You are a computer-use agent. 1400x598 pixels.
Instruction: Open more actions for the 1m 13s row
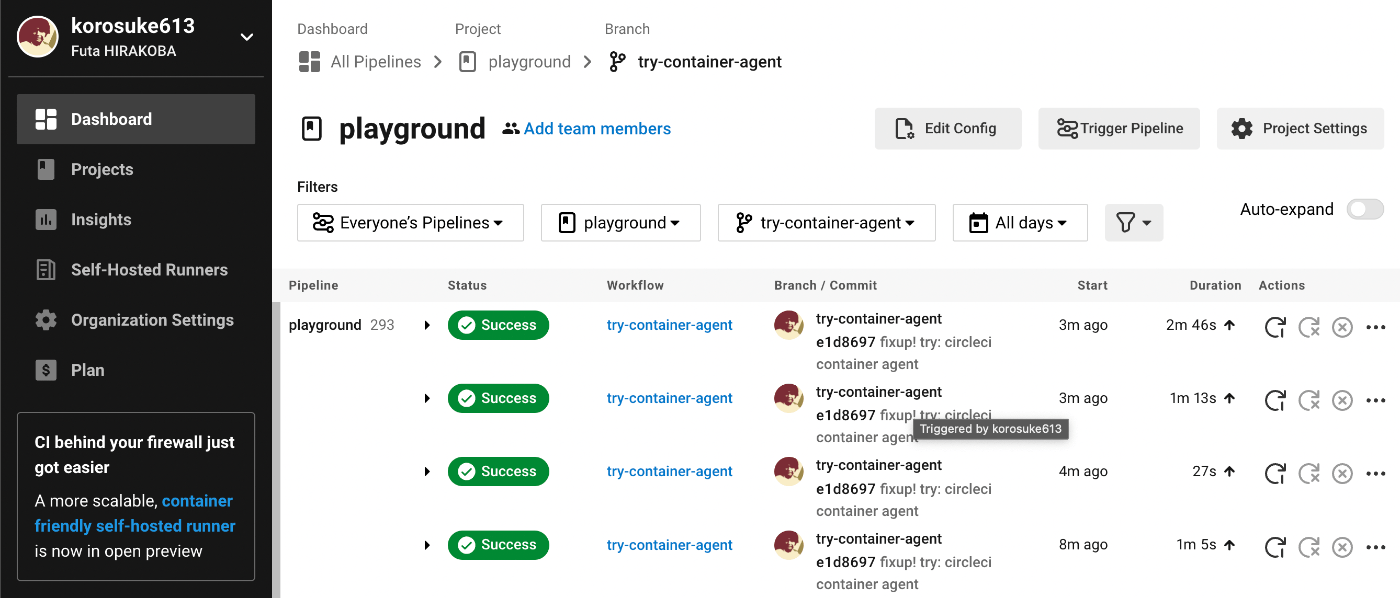[1376, 400]
